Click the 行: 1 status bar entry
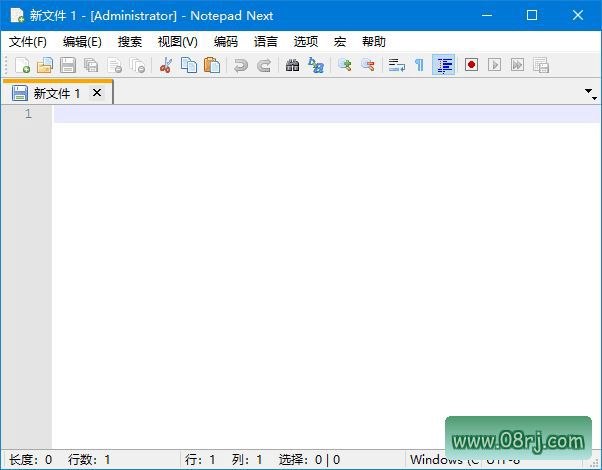Screen dimensions: 602x470 [200, 459]
